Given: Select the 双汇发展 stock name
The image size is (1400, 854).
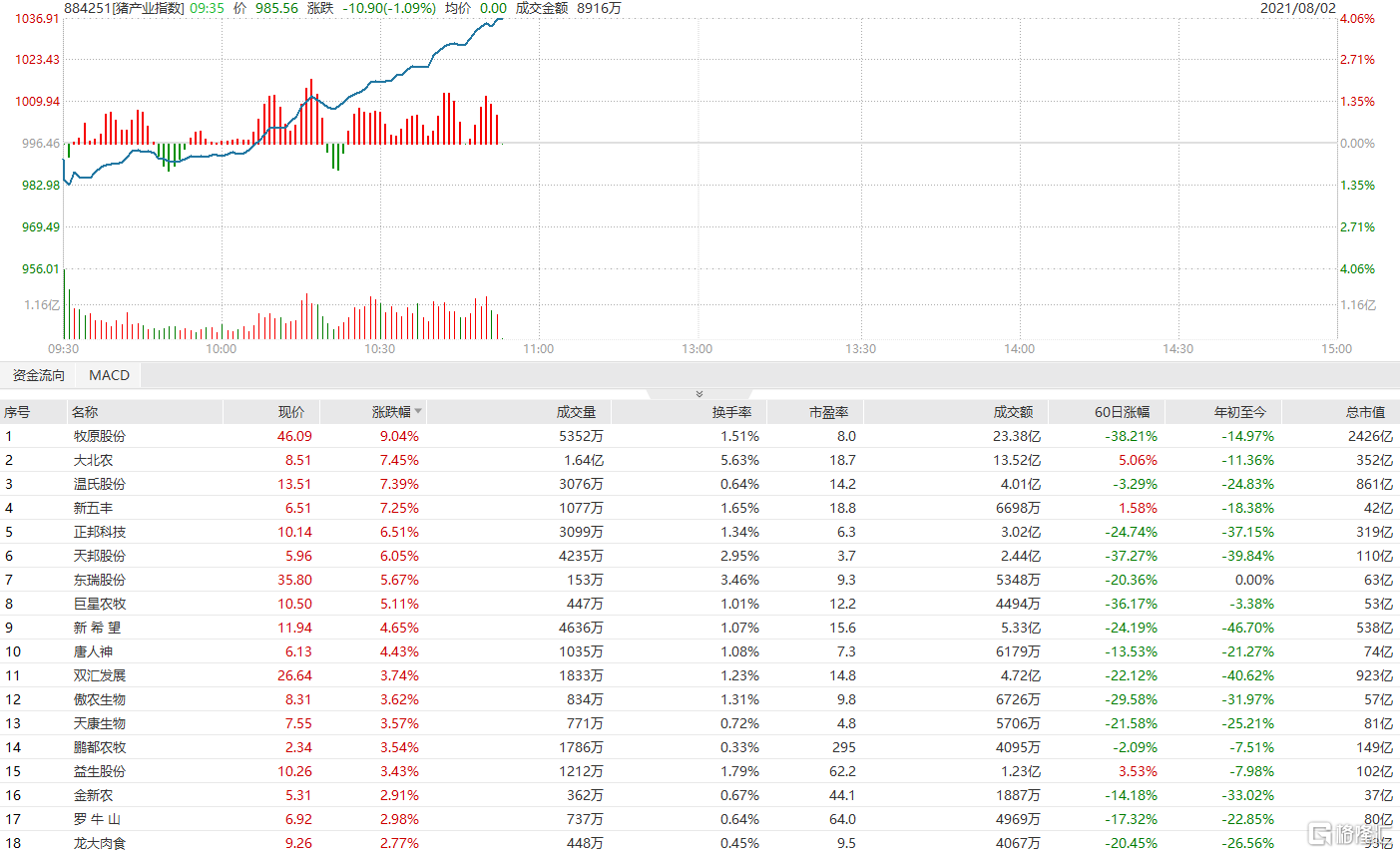Looking at the screenshot, I should (x=100, y=675).
